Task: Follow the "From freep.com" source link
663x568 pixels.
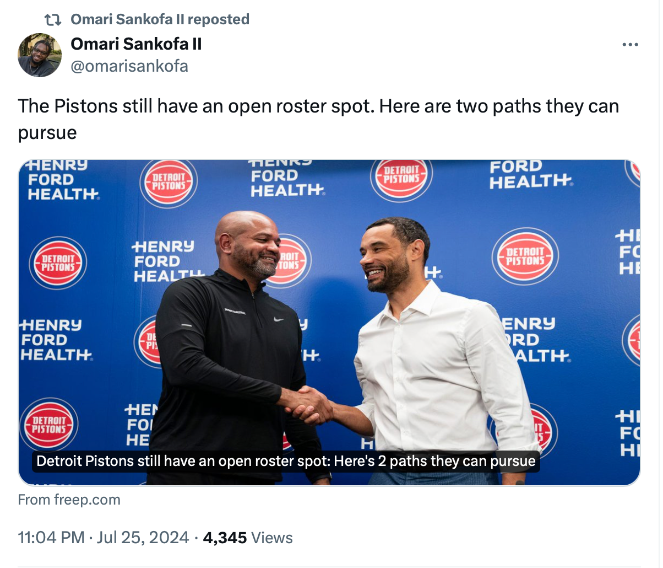Action: pyautogui.click(x=69, y=500)
